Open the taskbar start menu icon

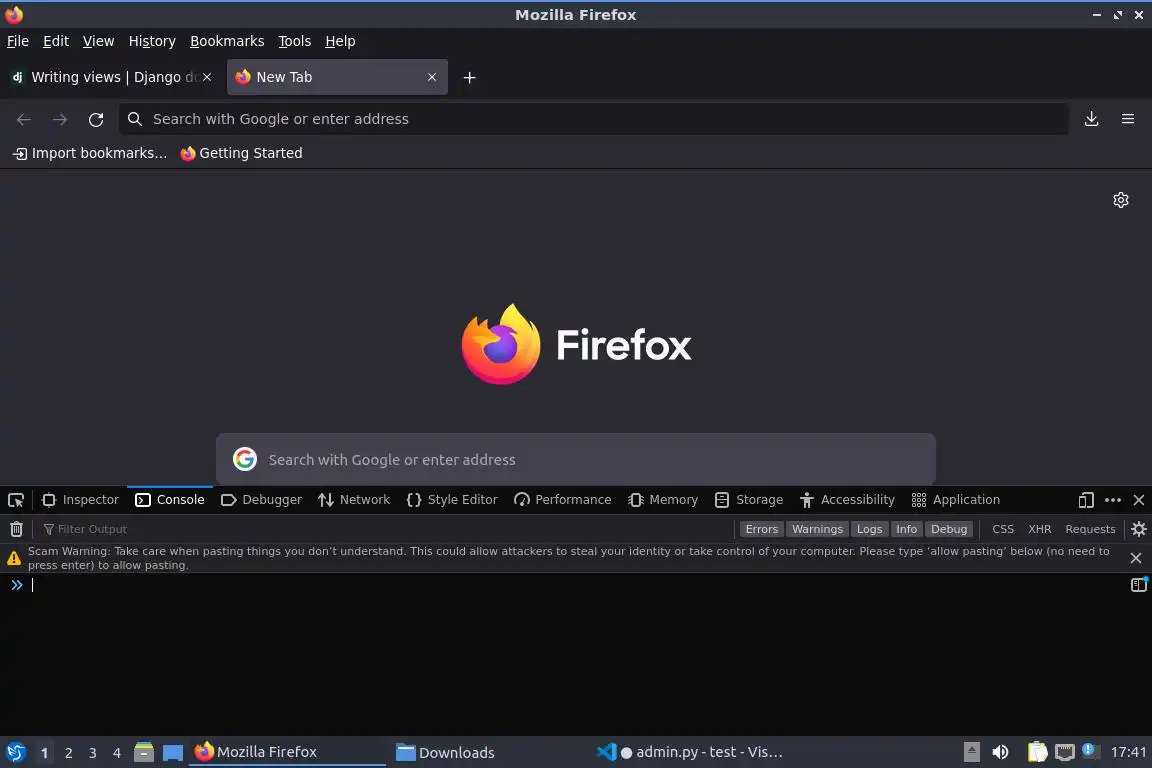coord(16,753)
